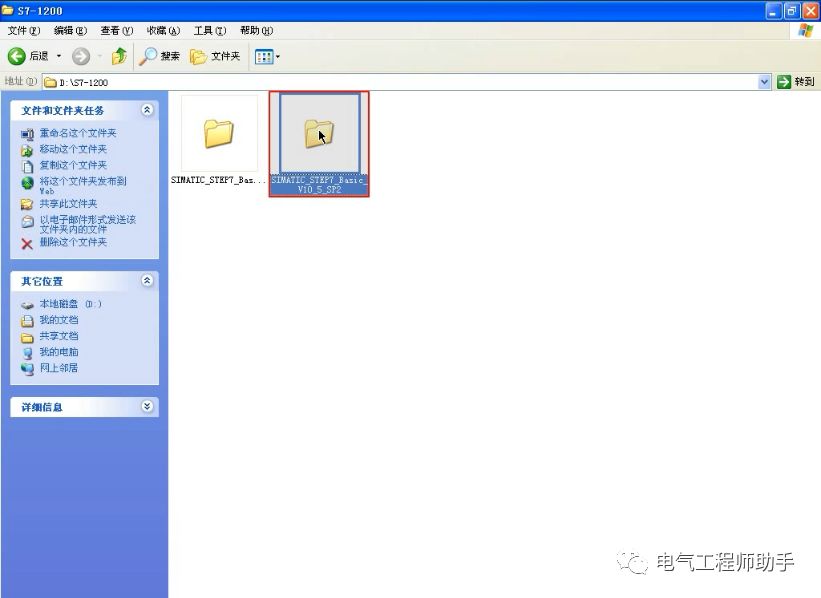Click the copy folder icon
The height and width of the screenshot is (598, 821).
point(27,167)
